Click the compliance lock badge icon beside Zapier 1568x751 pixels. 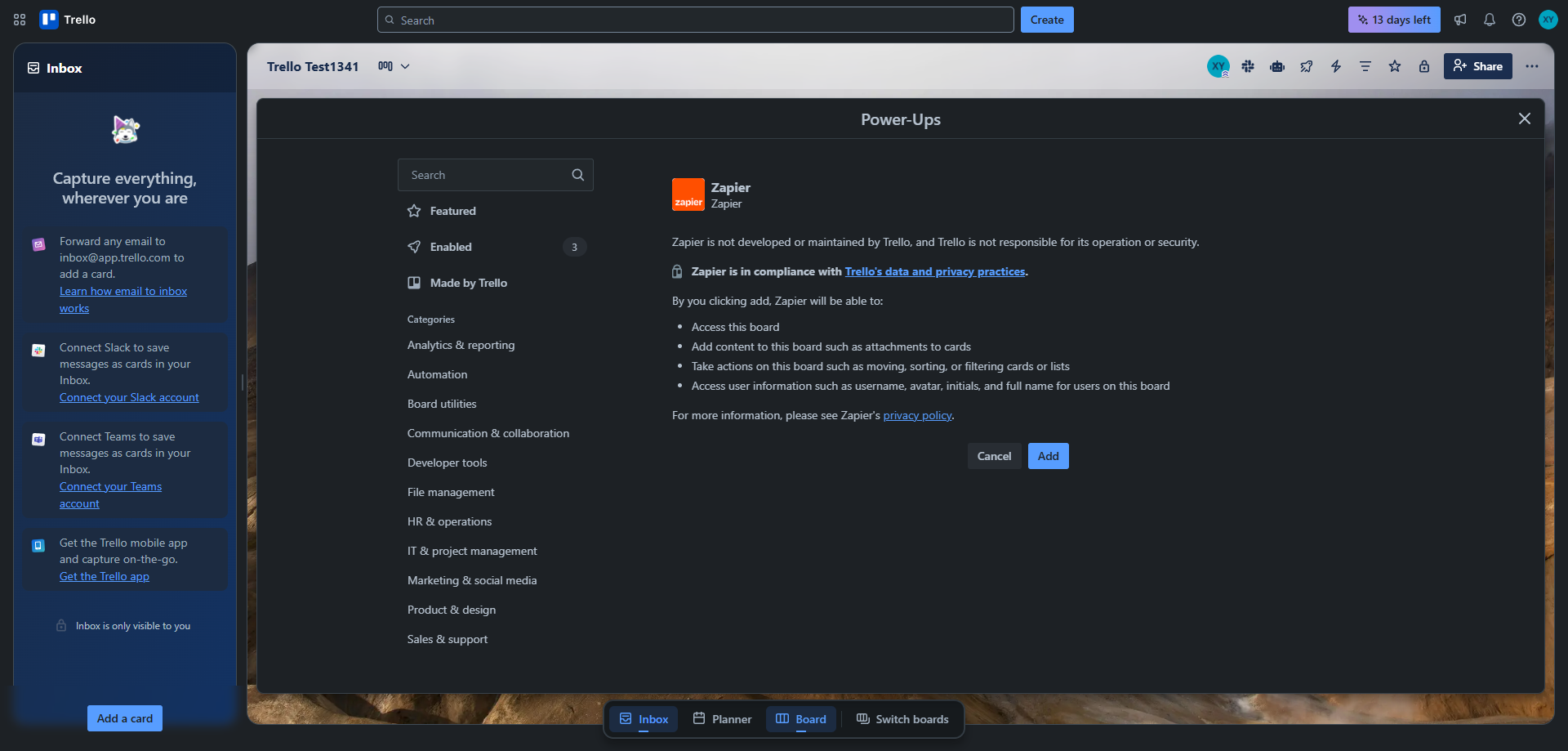(x=677, y=271)
